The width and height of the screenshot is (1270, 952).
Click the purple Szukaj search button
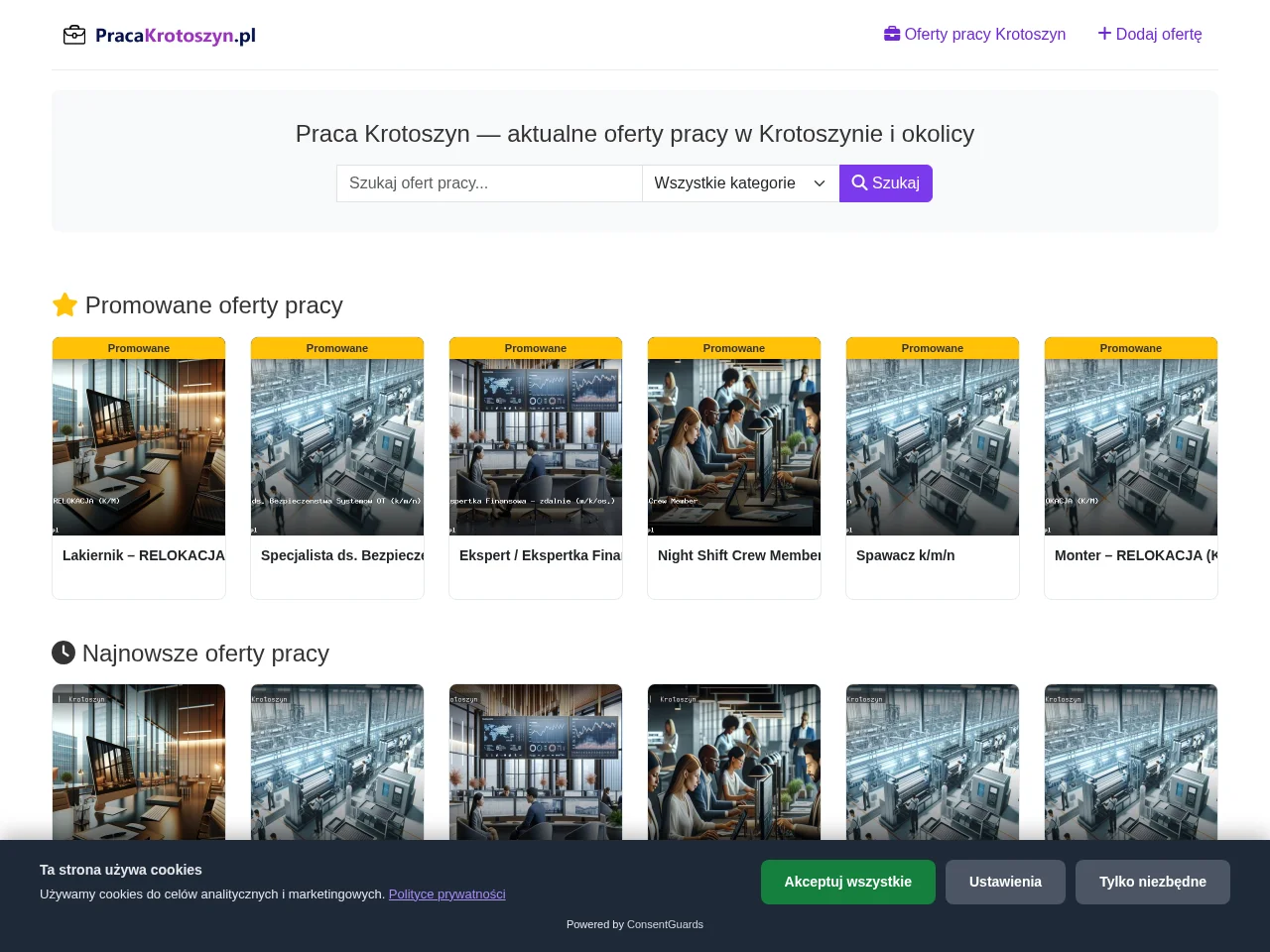point(886,183)
